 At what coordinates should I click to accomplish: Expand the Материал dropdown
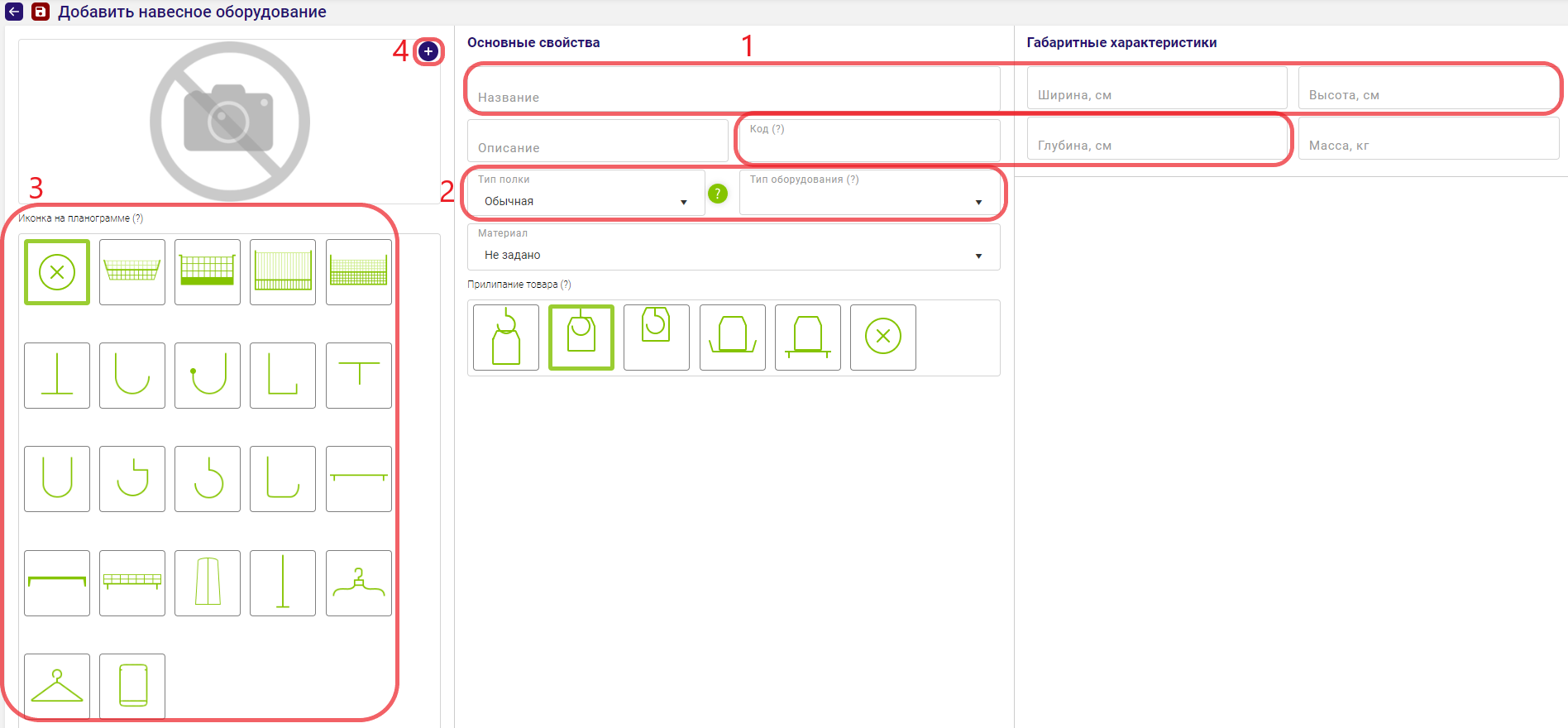[734, 247]
